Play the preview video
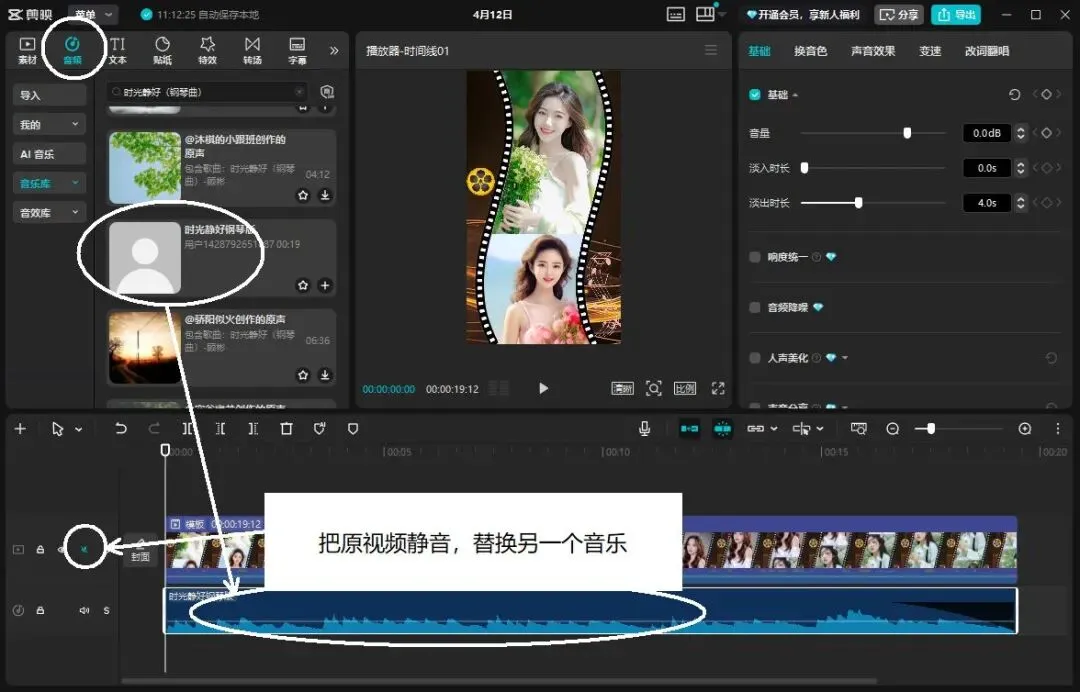Image resolution: width=1080 pixels, height=692 pixels. click(x=543, y=388)
